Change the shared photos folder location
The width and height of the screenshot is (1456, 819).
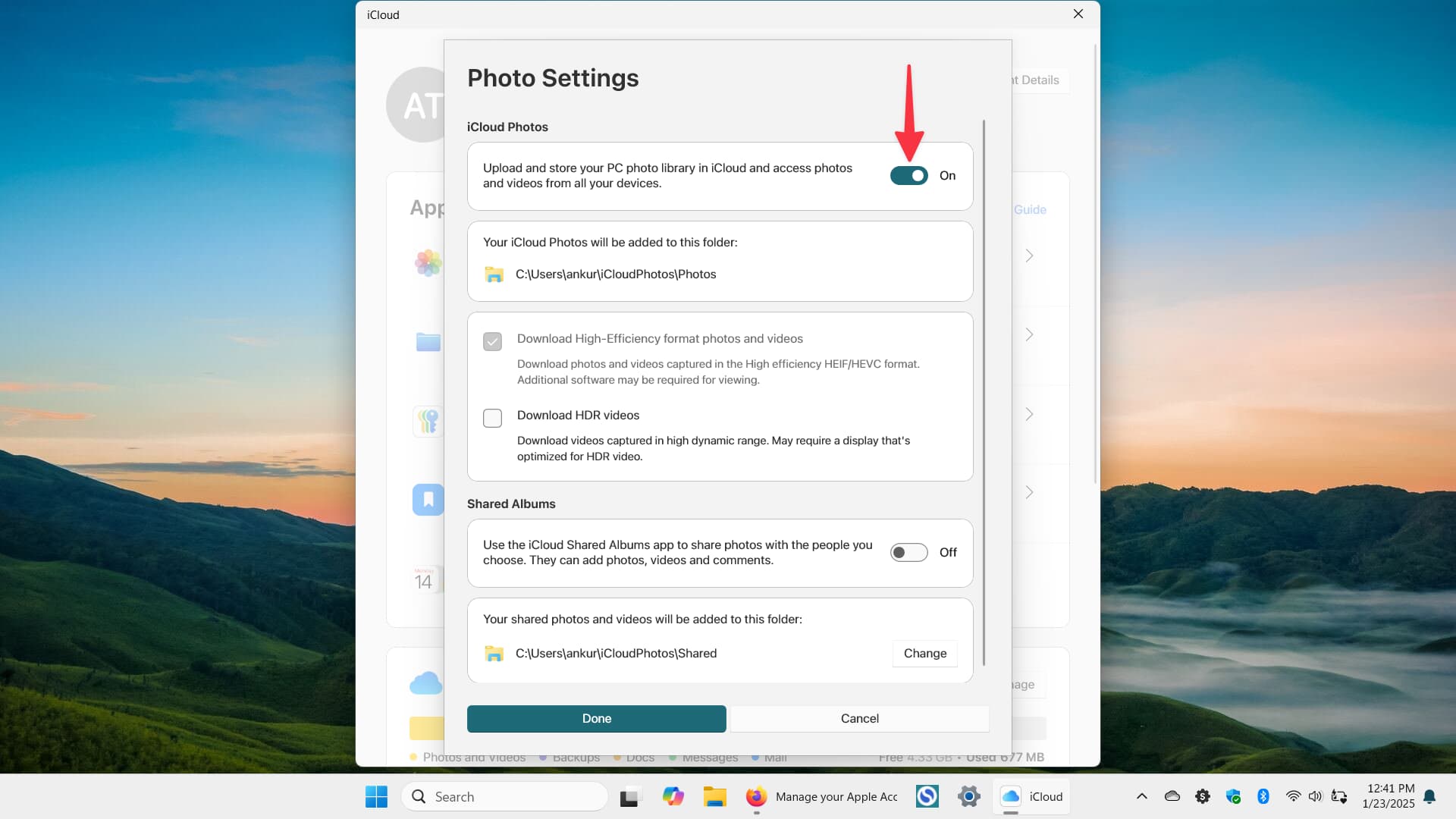click(x=924, y=653)
